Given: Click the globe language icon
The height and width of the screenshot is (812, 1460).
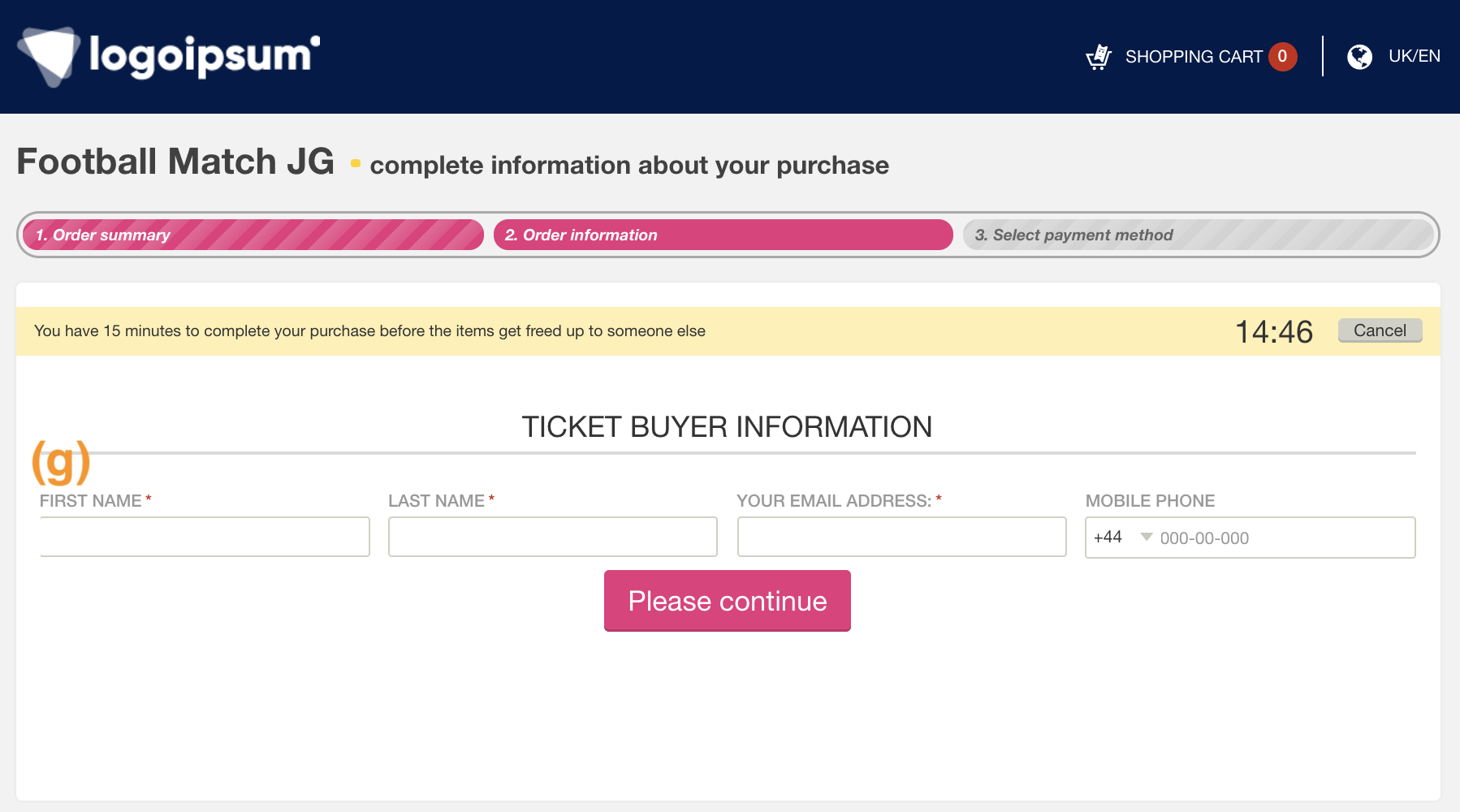Looking at the screenshot, I should point(1359,57).
